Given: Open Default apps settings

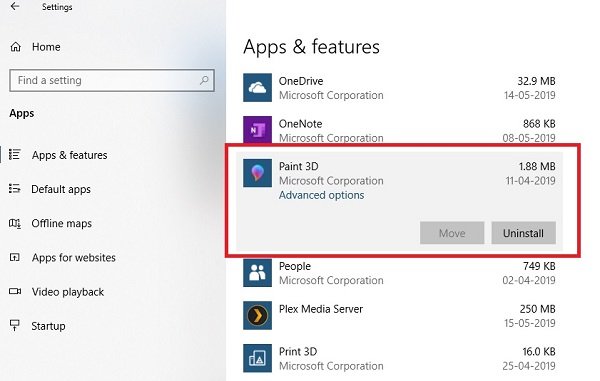Looking at the screenshot, I should coord(61,189).
